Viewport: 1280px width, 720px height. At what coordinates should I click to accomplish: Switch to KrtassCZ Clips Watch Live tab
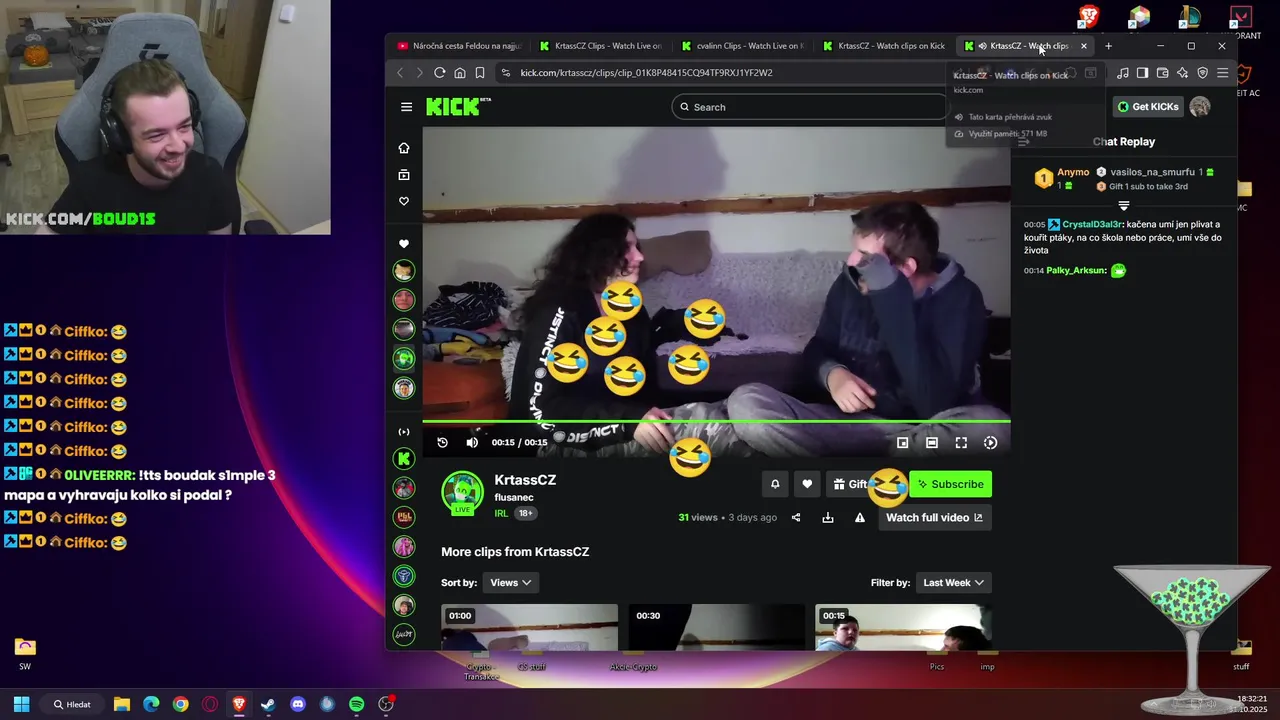(x=600, y=46)
